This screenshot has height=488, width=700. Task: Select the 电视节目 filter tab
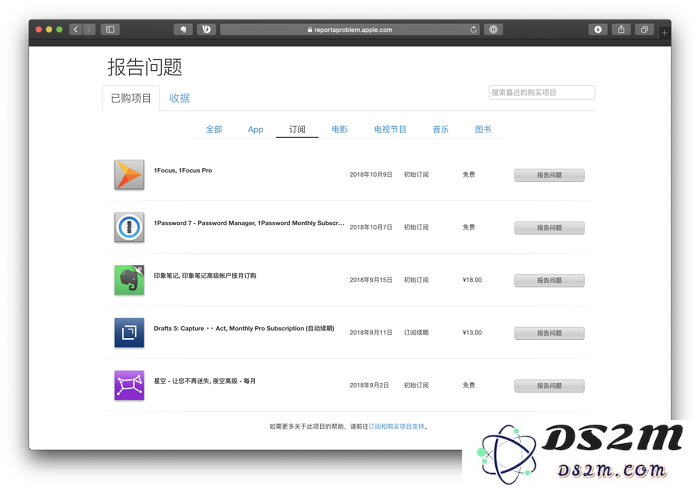(x=390, y=129)
